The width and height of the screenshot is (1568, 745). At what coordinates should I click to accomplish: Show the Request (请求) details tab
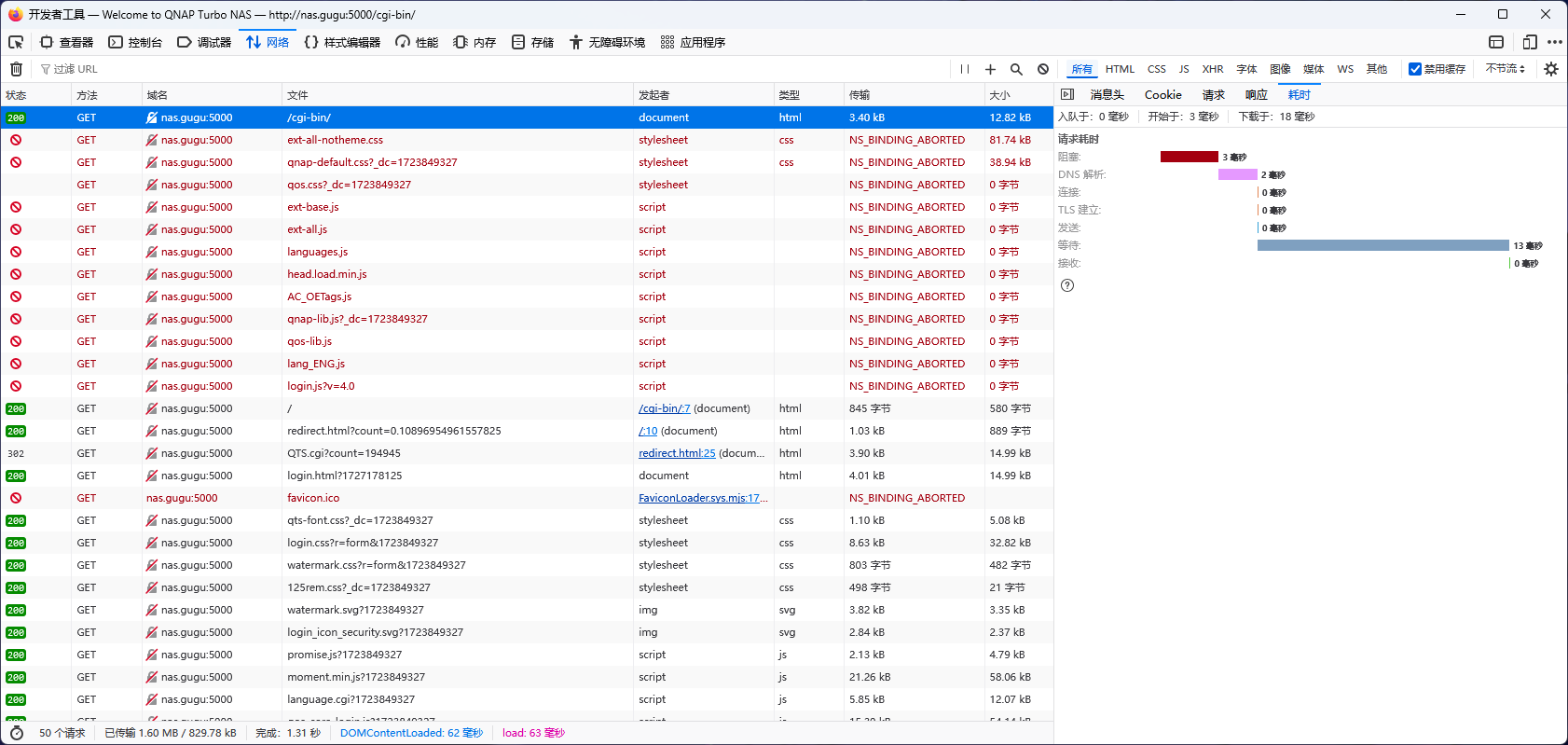[x=1214, y=94]
